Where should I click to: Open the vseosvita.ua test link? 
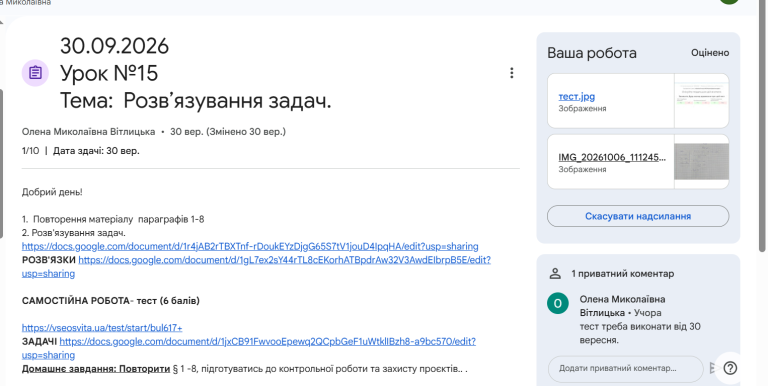pos(102,328)
